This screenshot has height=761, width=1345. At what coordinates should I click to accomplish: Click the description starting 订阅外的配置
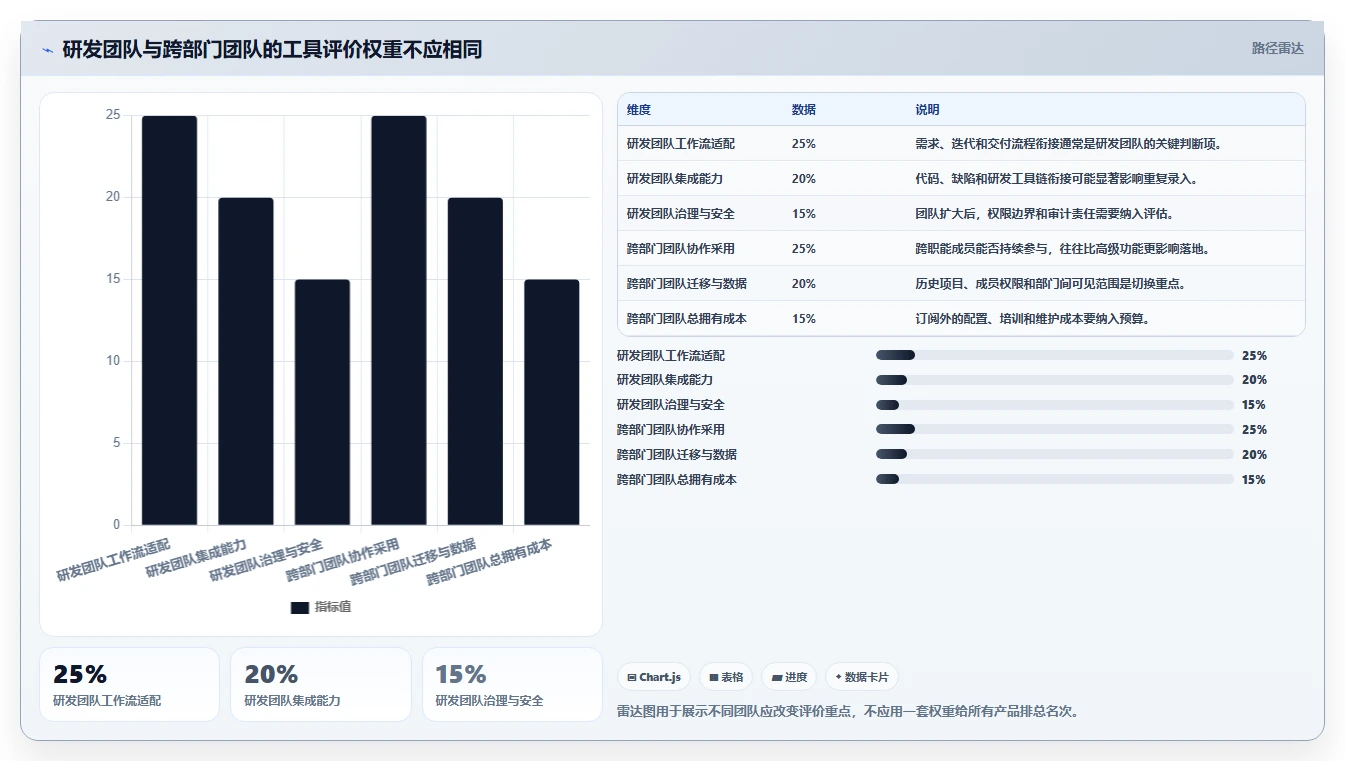click(x=1032, y=319)
